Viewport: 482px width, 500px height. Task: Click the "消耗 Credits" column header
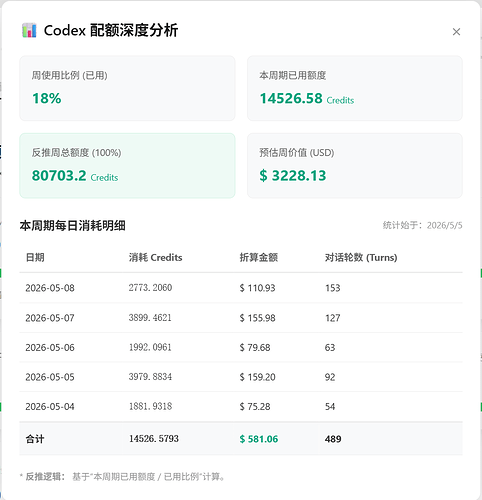pyautogui.click(x=156, y=257)
